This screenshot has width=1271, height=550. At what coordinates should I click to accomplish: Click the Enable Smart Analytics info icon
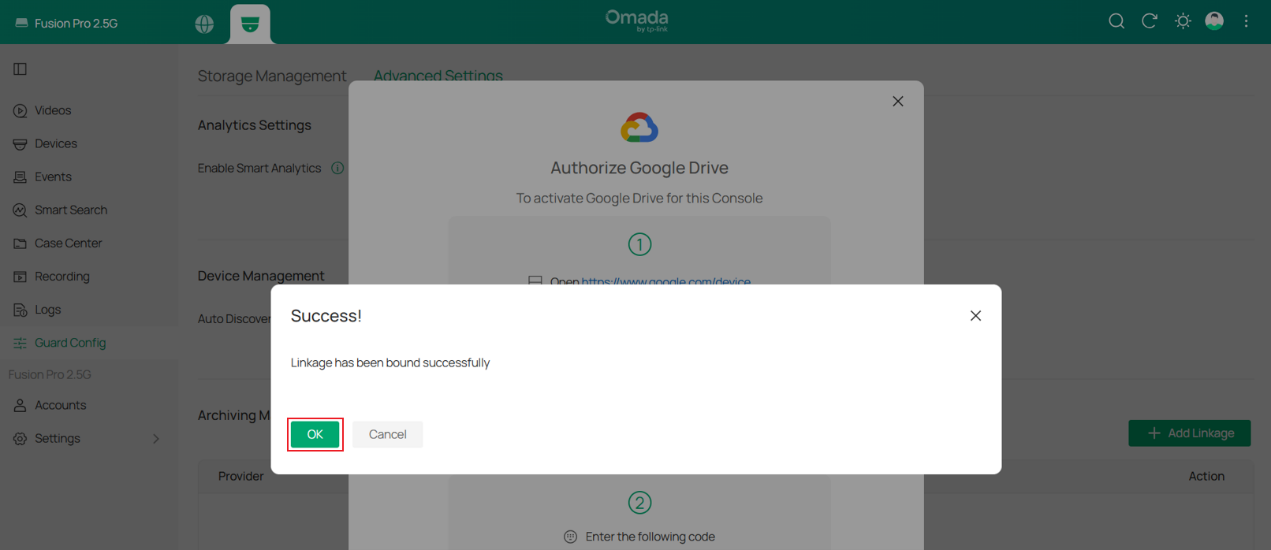pyautogui.click(x=337, y=168)
